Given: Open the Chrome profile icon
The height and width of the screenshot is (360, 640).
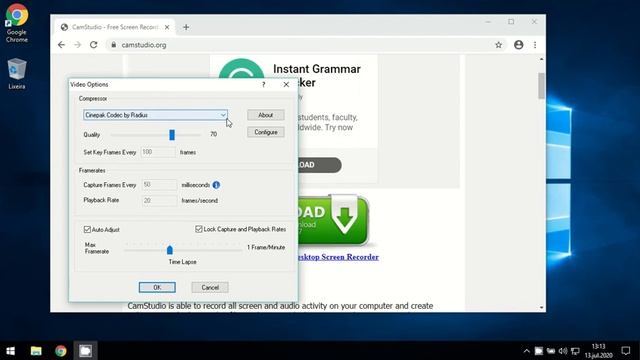Looking at the screenshot, I should 518,45.
